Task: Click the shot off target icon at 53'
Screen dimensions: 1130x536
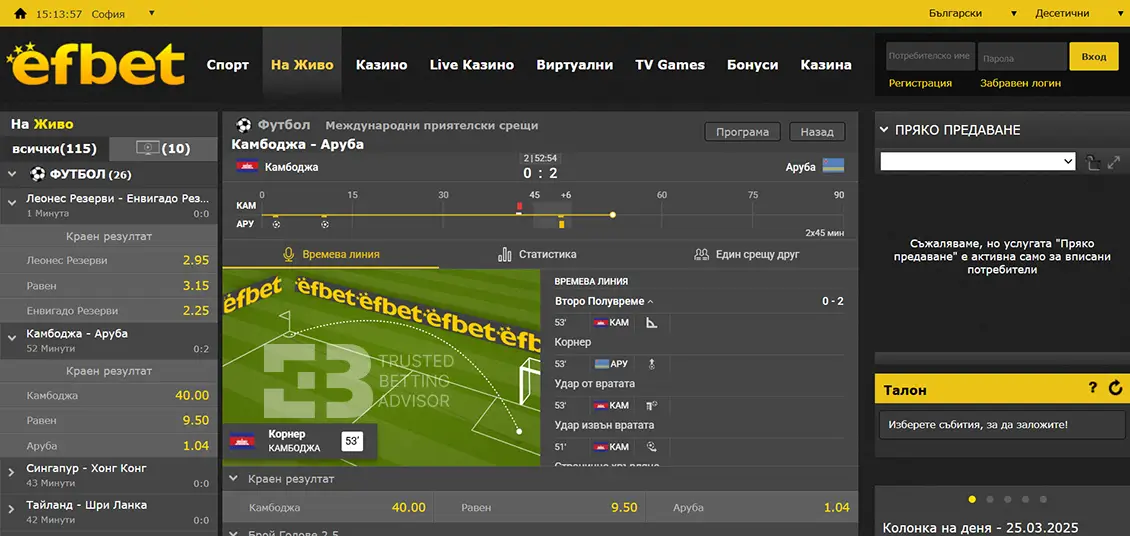Action: [x=651, y=405]
